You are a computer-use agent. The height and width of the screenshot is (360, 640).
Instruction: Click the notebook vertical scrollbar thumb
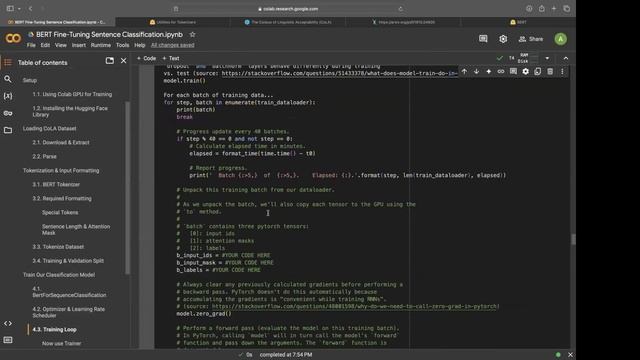tap(573, 239)
